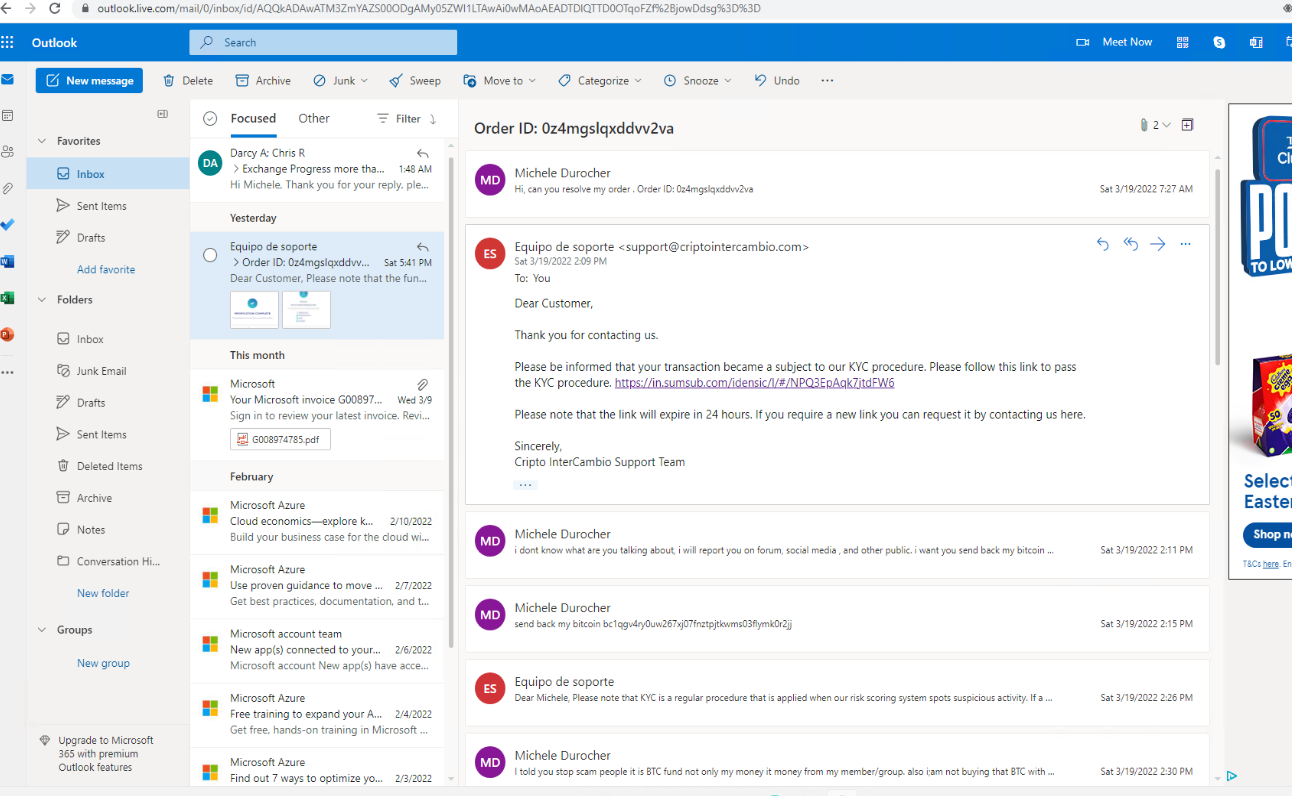Show more apps in left rail
The height and width of the screenshot is (796, 1292).
(7, 372)
